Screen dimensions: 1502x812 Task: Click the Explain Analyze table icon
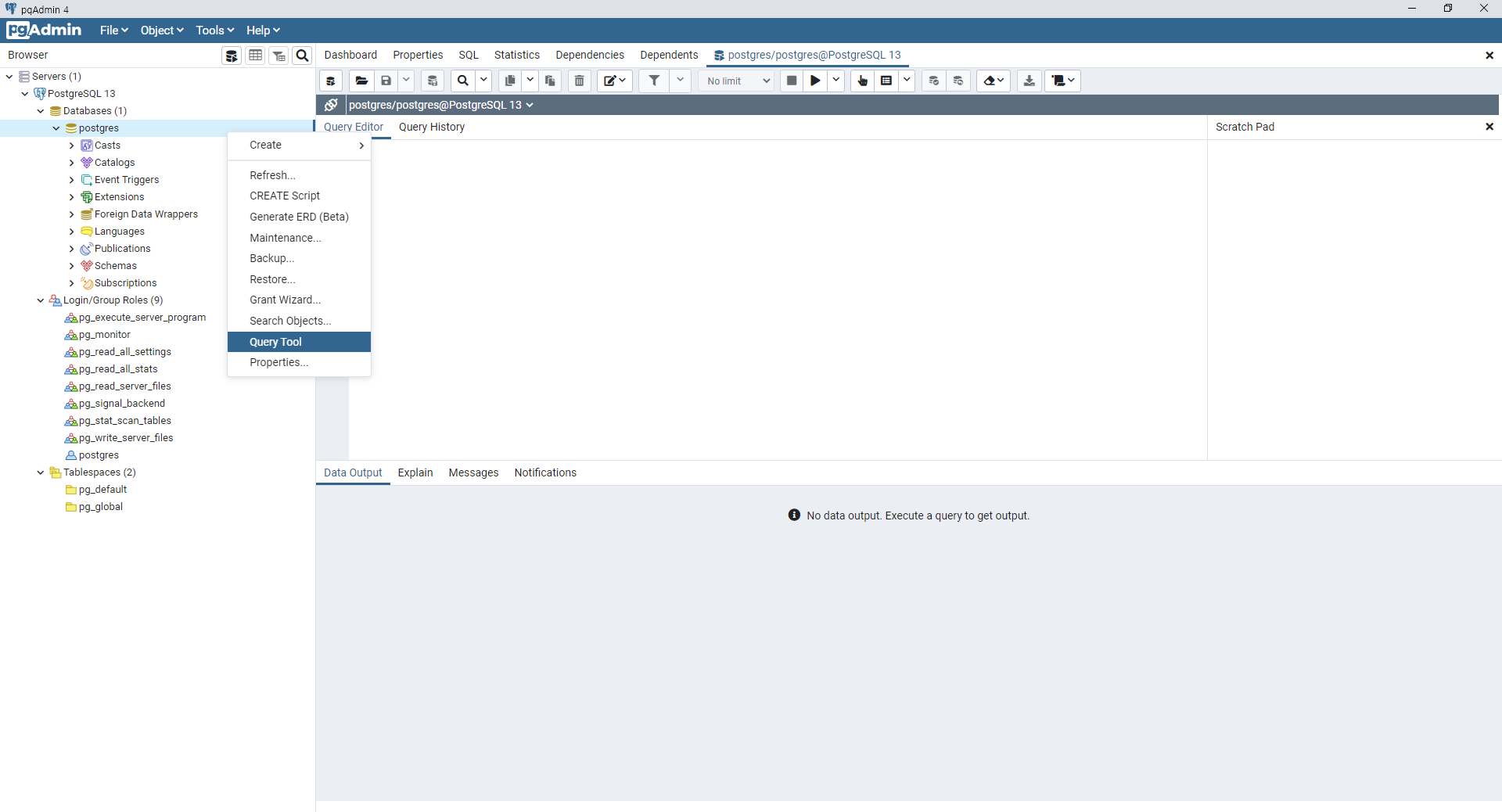pyautogui.click(x=886, y=81)
